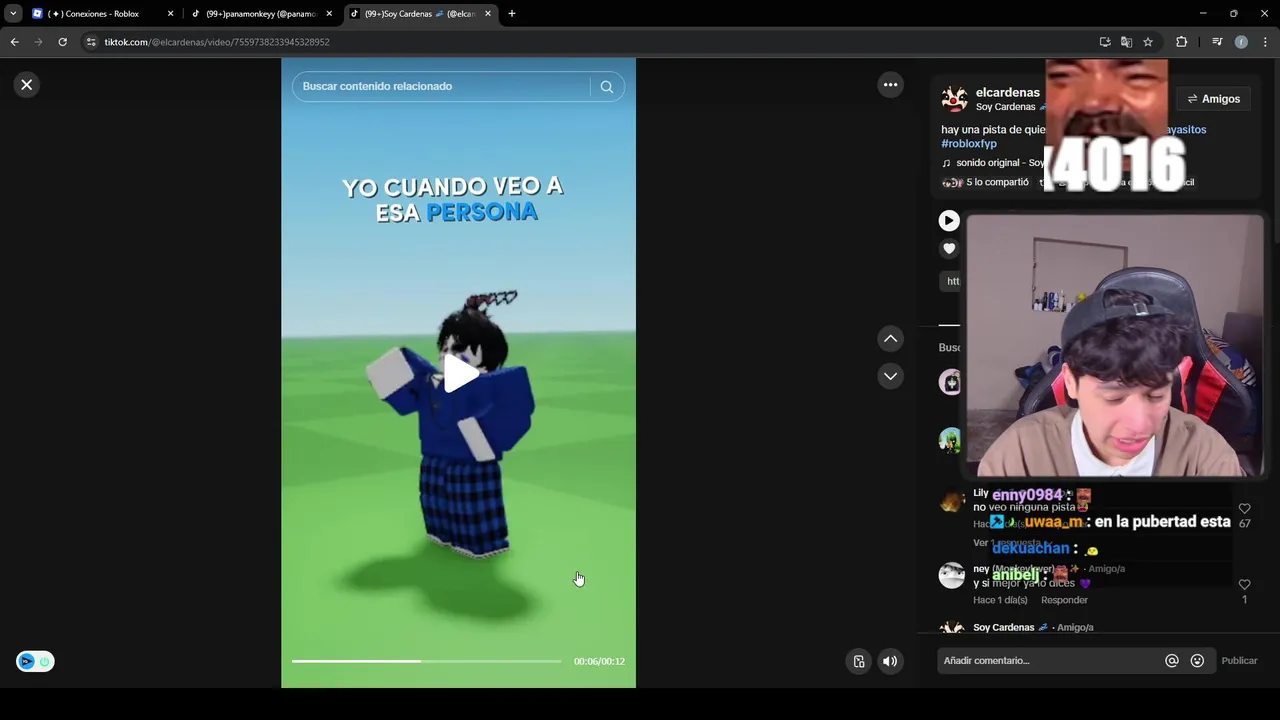Click the round play icon above the heart
This screenshot has width=1280, height=720.
click(949, 221)
